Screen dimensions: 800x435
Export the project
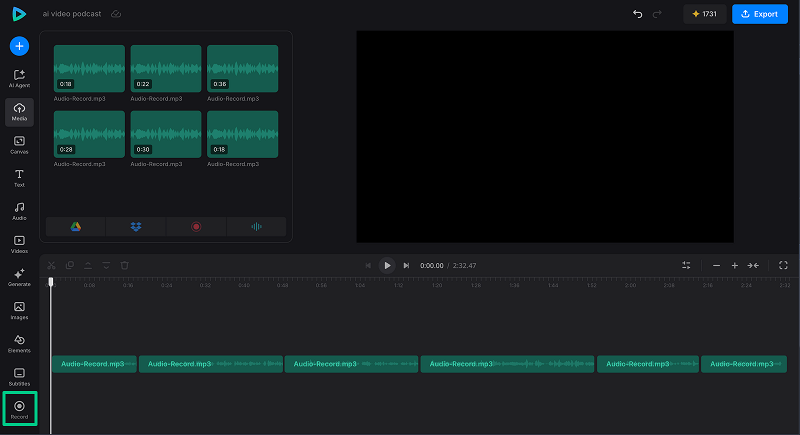click(760, 14)
